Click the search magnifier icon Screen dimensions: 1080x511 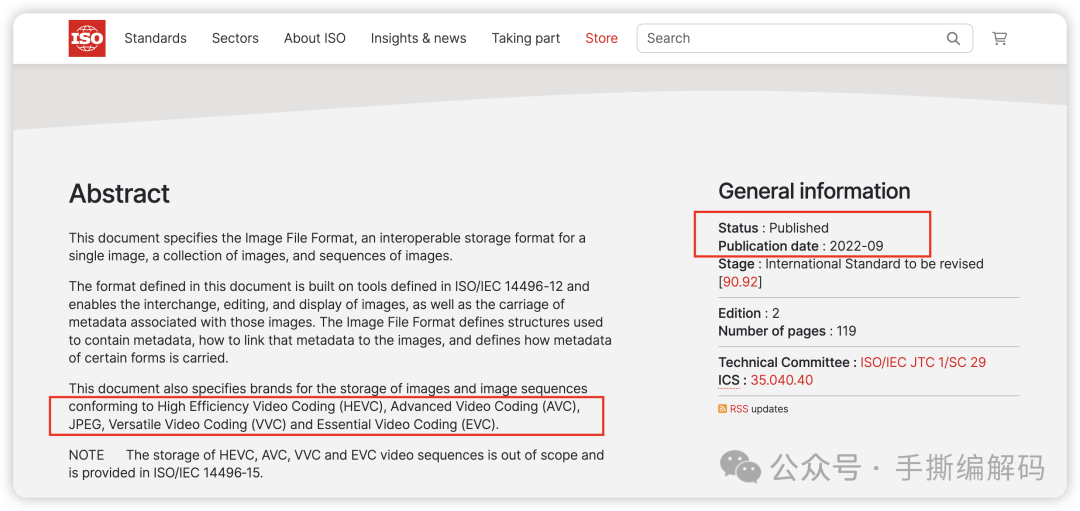tap(953, 39)
